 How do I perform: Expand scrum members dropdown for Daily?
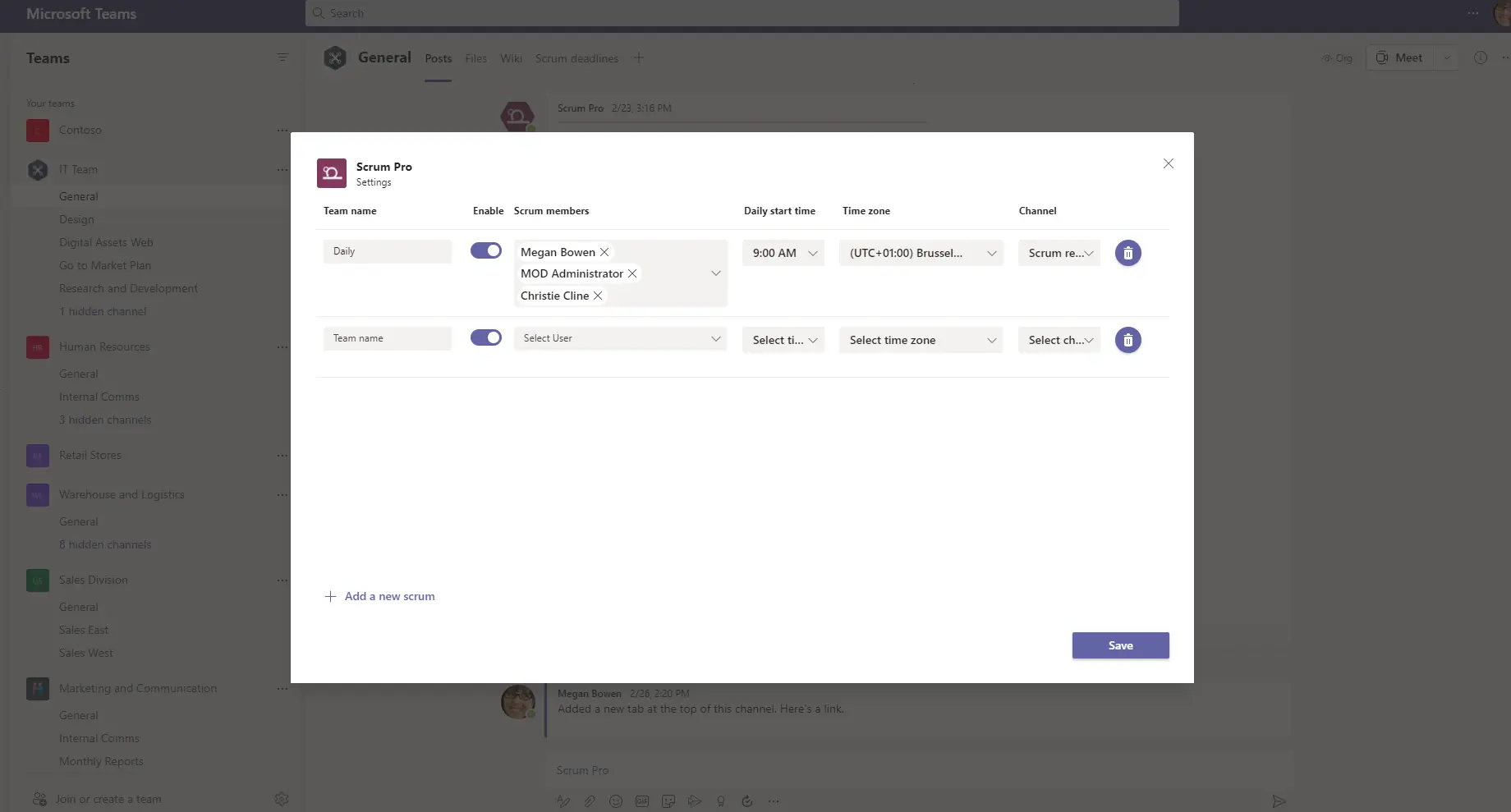click(x=715, y=273)
